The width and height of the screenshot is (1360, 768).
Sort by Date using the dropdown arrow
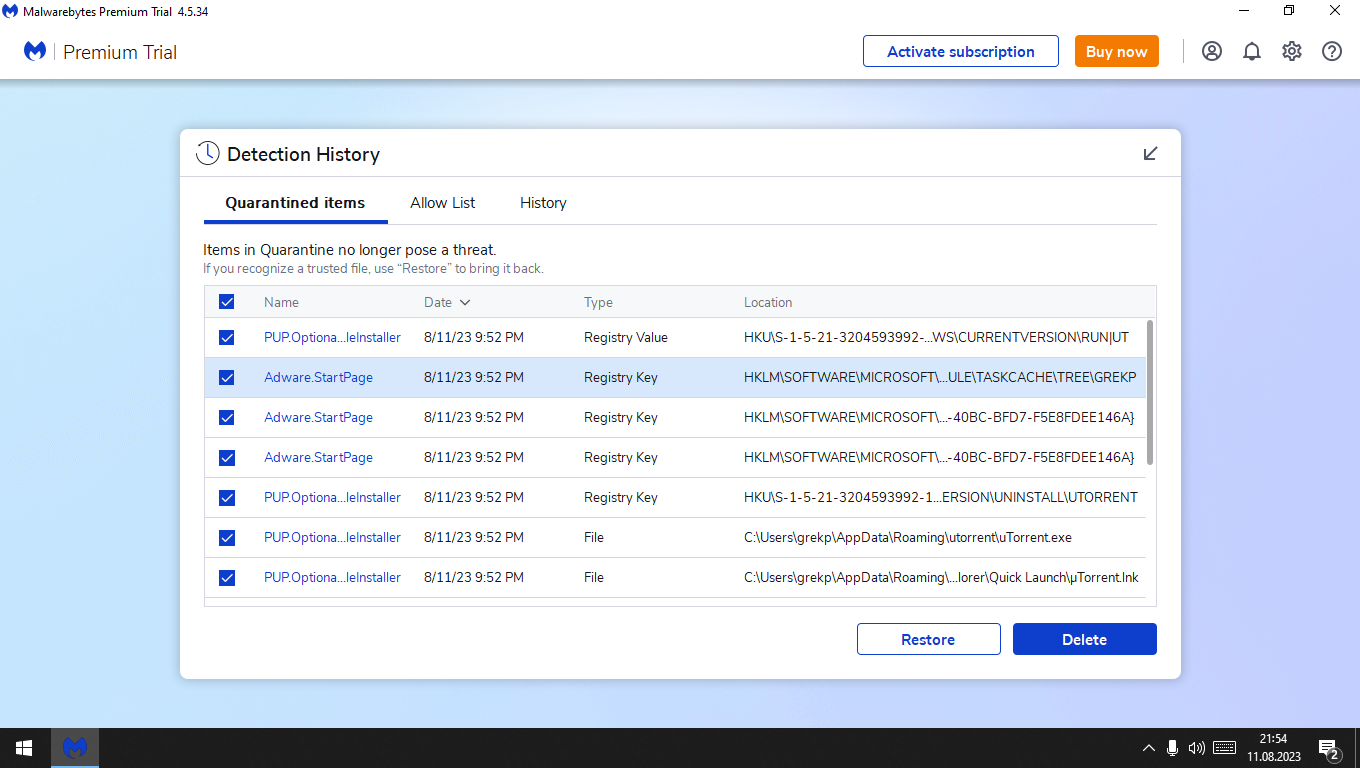pyautogui.click(x=465, y=302)
